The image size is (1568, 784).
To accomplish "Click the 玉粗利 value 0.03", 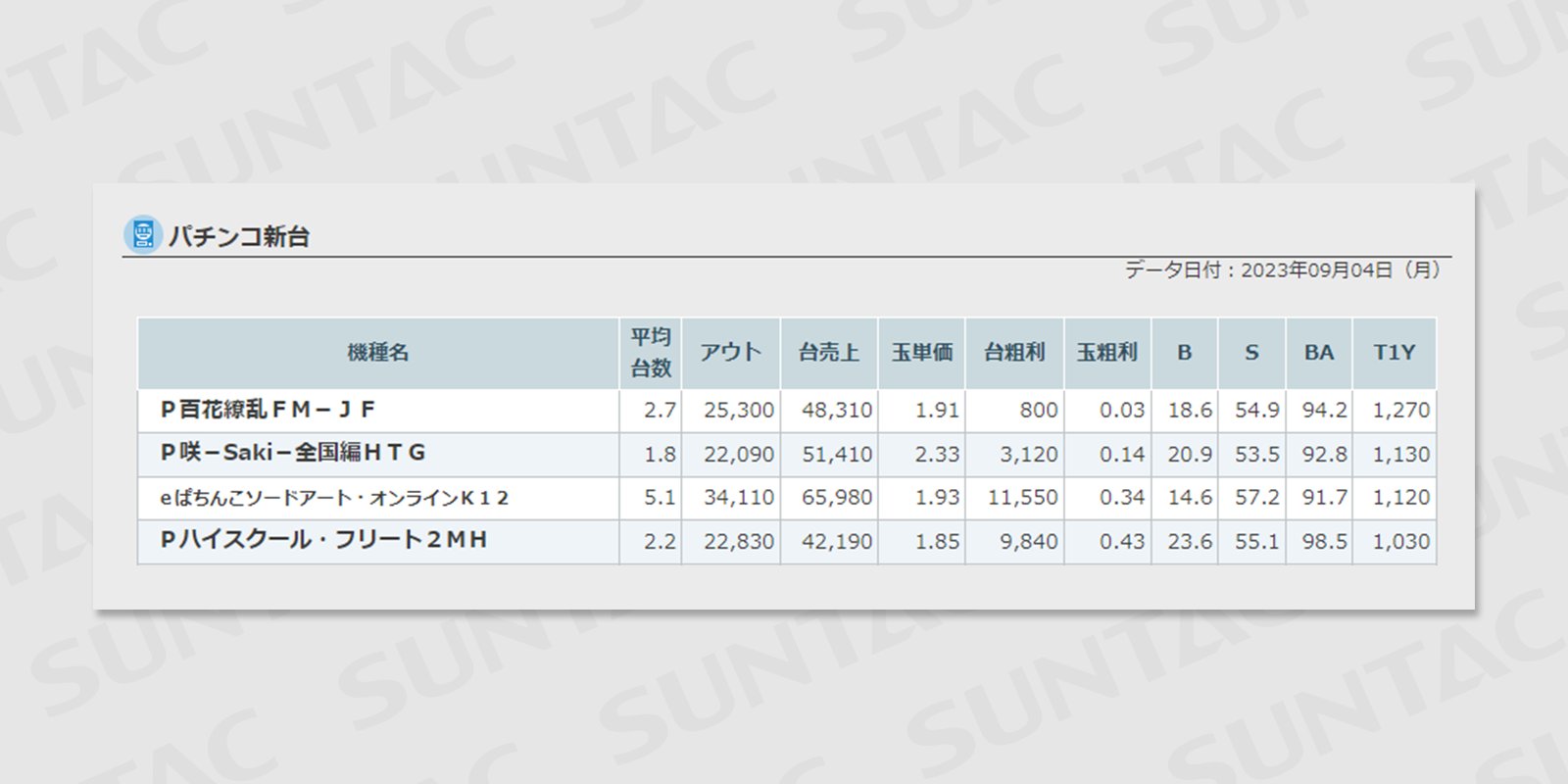I will tap(1122, 411).
